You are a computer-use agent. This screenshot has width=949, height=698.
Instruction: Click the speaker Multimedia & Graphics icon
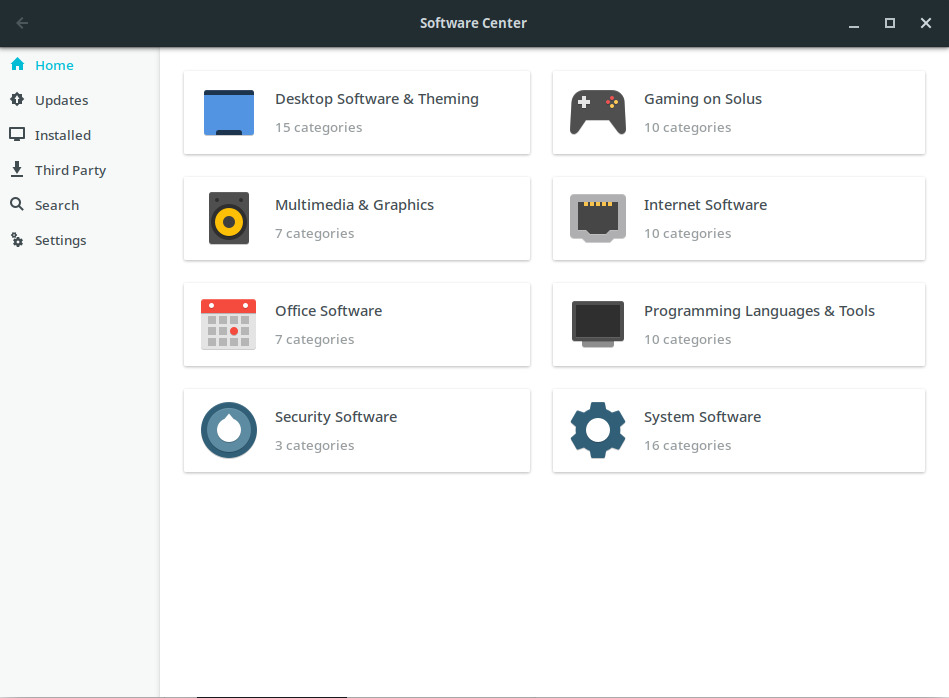[x=228, y=219]
